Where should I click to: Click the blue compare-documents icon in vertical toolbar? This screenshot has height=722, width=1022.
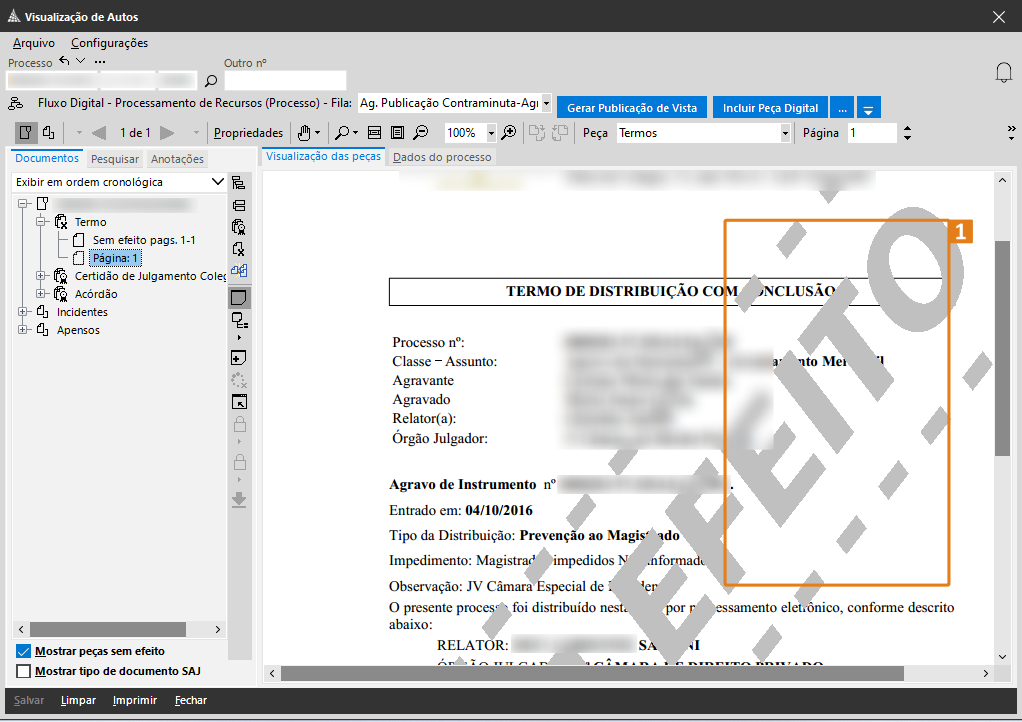coord(239,270)
